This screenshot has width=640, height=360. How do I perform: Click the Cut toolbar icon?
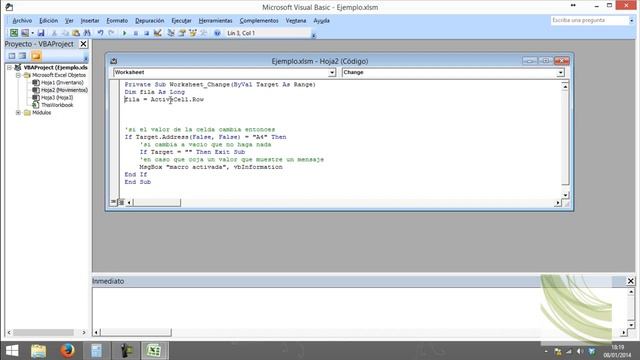coord(54,33)
